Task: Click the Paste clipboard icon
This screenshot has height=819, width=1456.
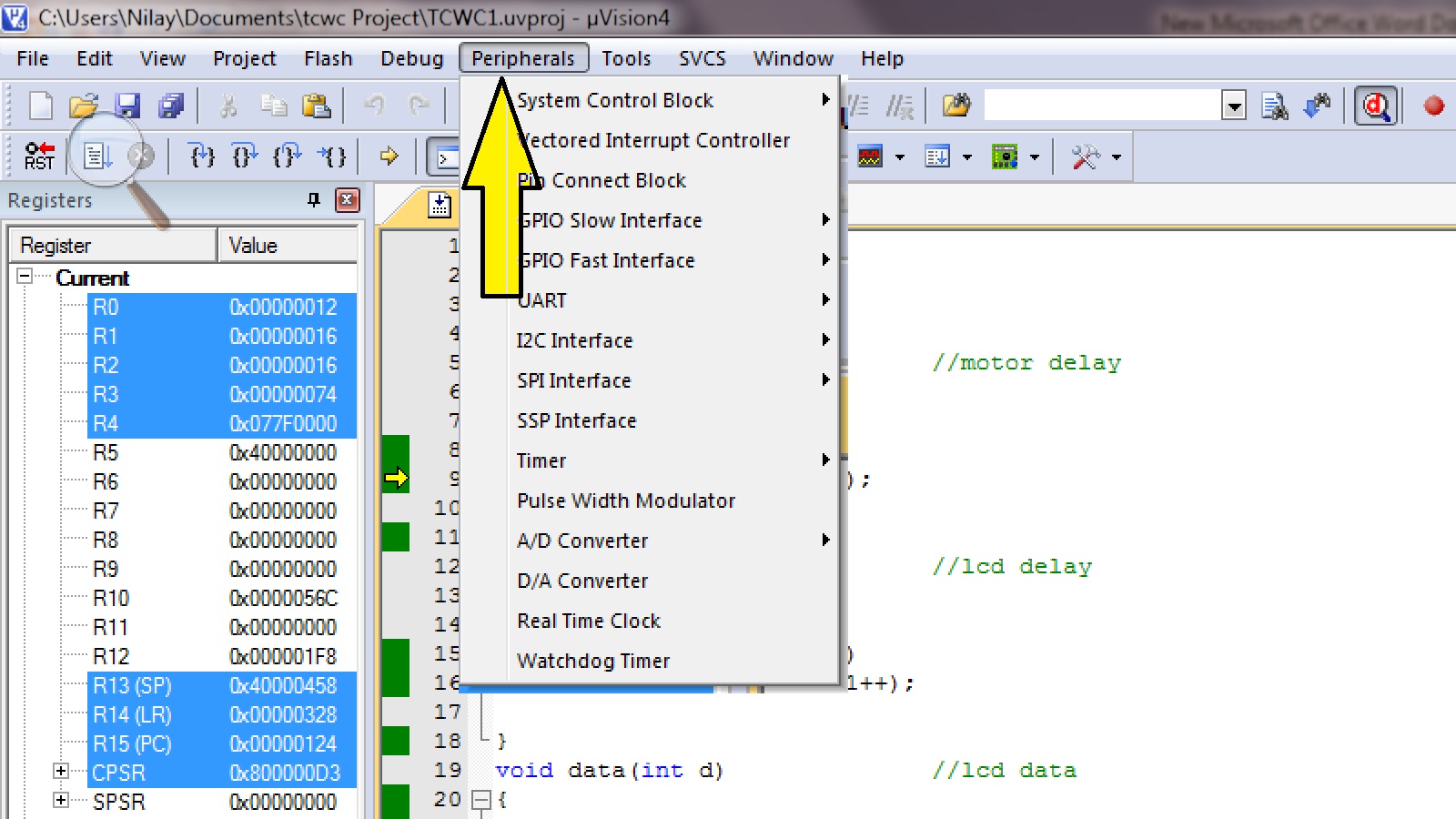Action: 316,106
